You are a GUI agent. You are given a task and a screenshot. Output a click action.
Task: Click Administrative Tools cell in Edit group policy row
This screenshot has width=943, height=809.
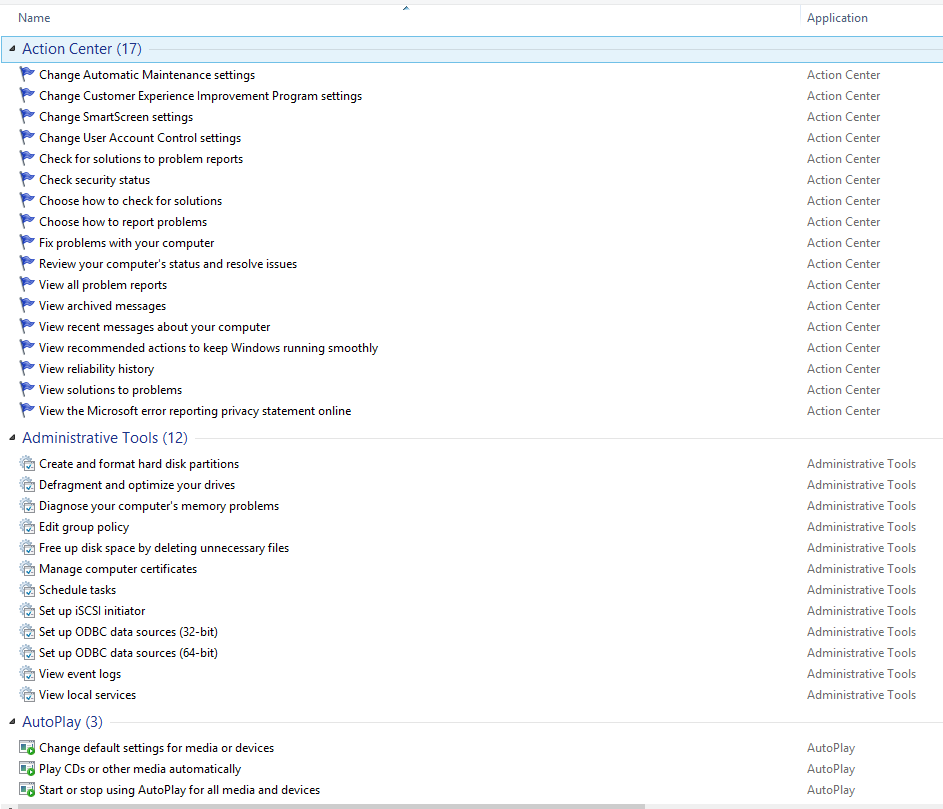[x=861, y=527]
